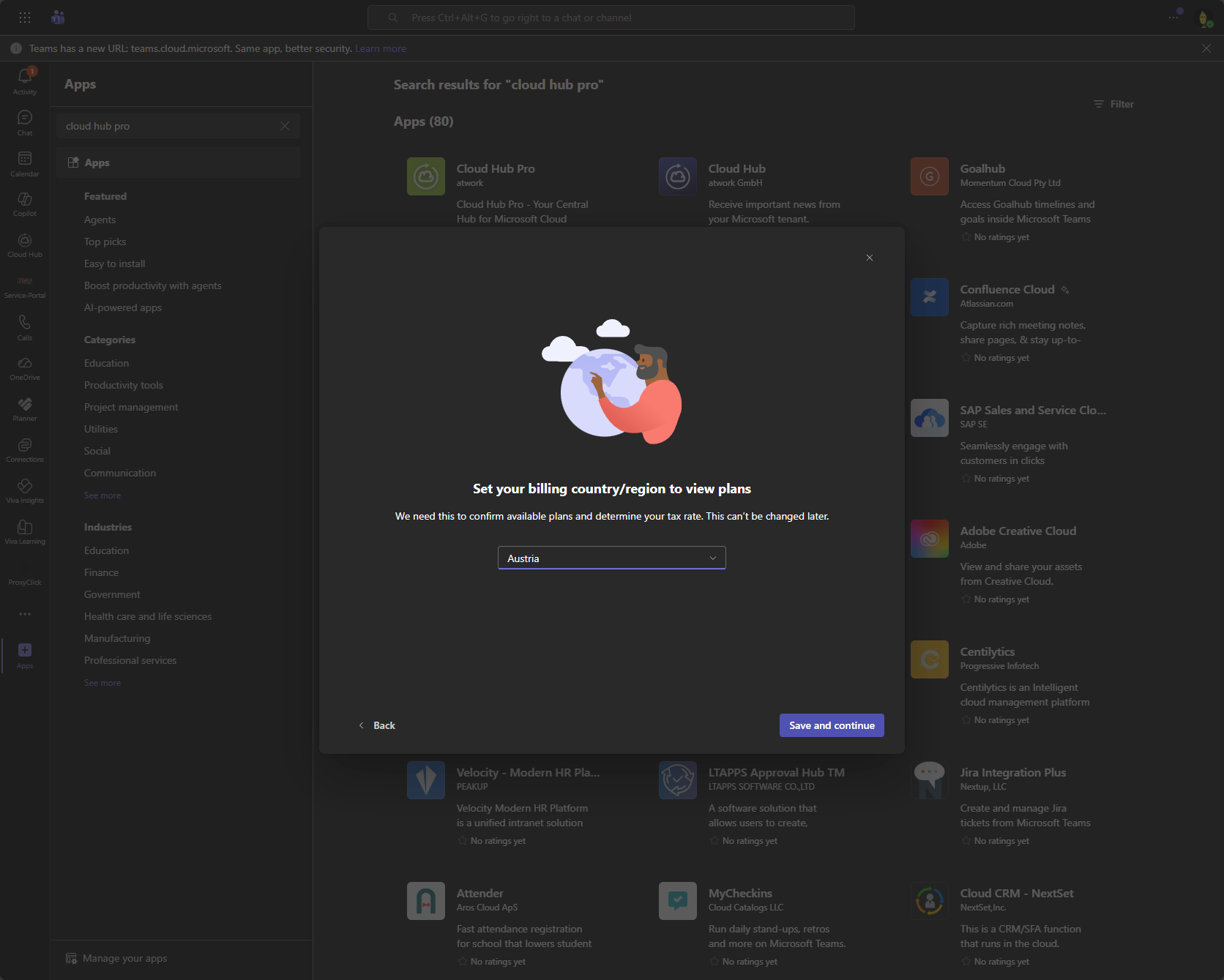
Task: Show more apps via the ellipsis icon
Action: point(25,614)
